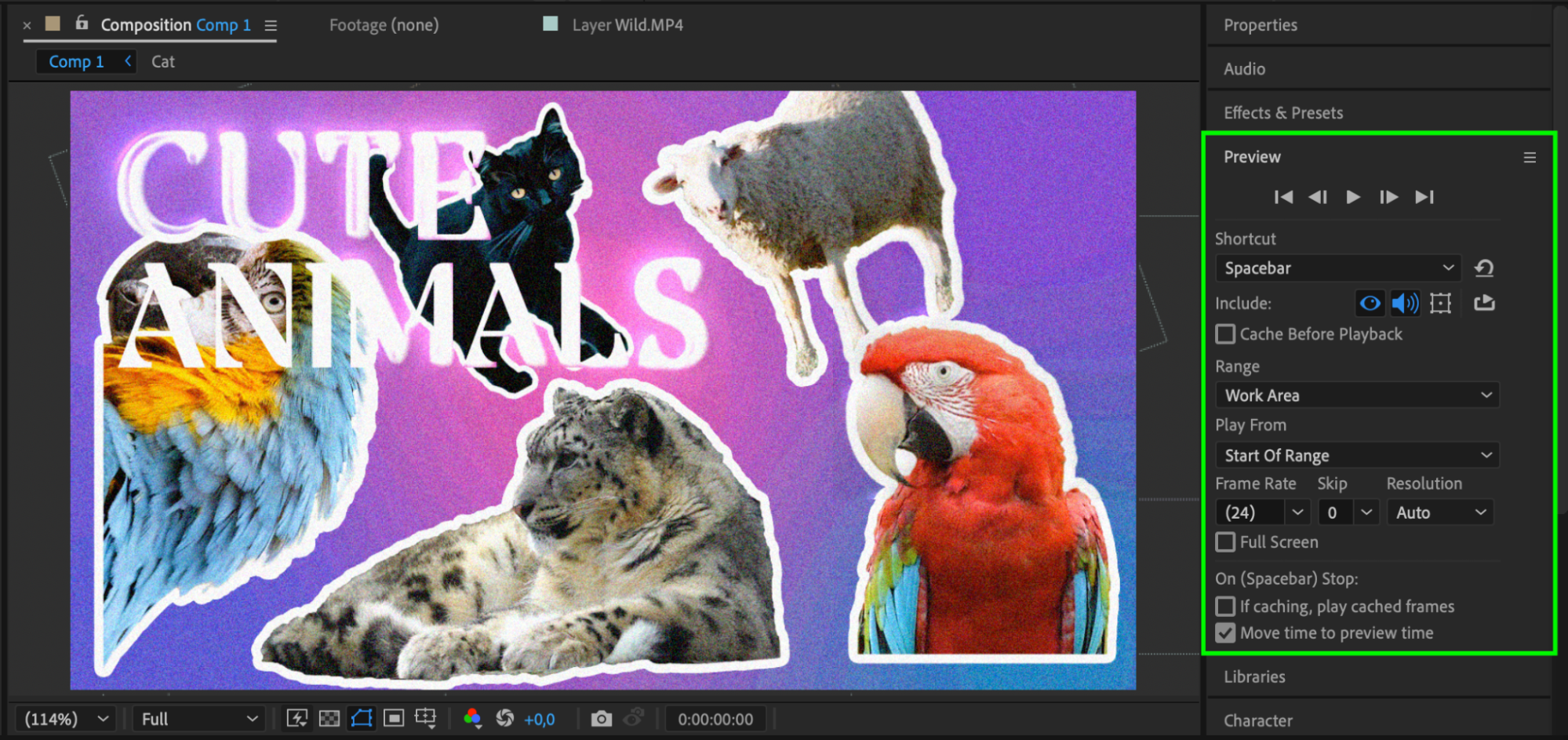Click the Cat breadcrumb in composition navigator
This screenshot has height=740, width=1568.
[163, 61]
